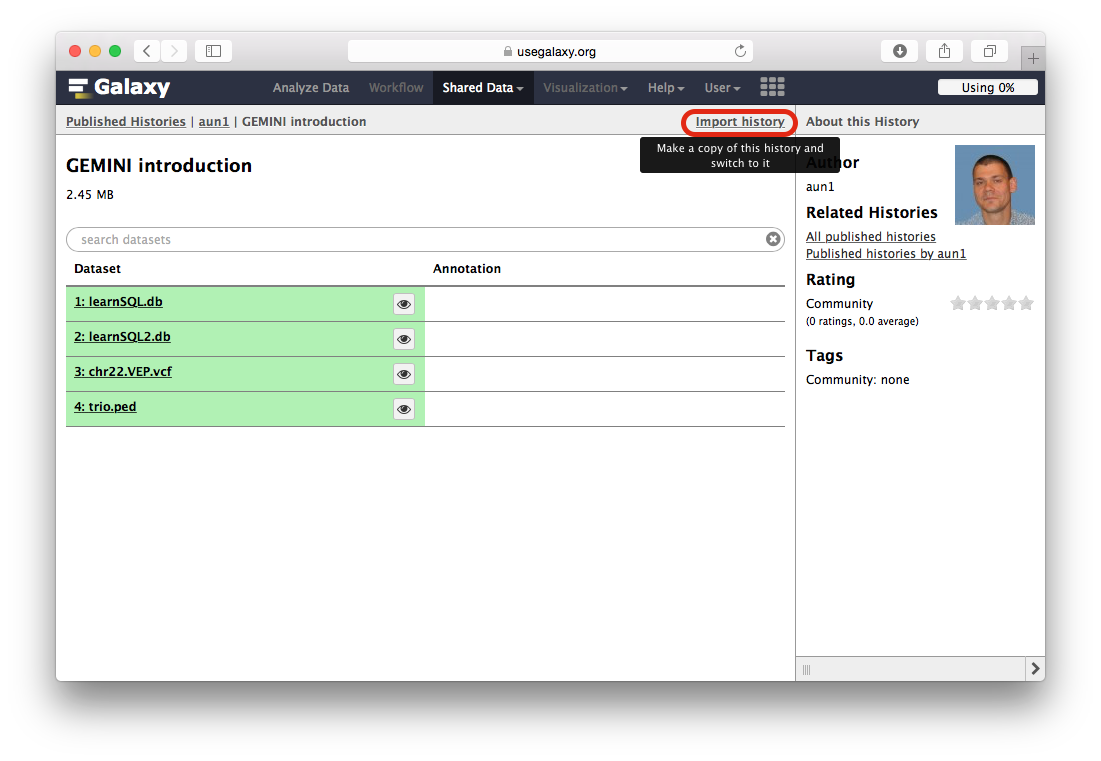Click the Annotation column header
1101x761 pixels.
point(467,268)
